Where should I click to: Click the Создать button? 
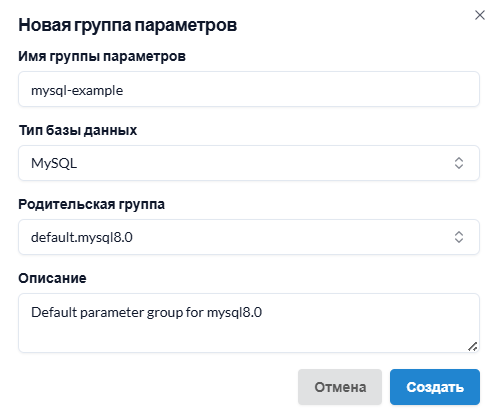(x=435, y=387)
